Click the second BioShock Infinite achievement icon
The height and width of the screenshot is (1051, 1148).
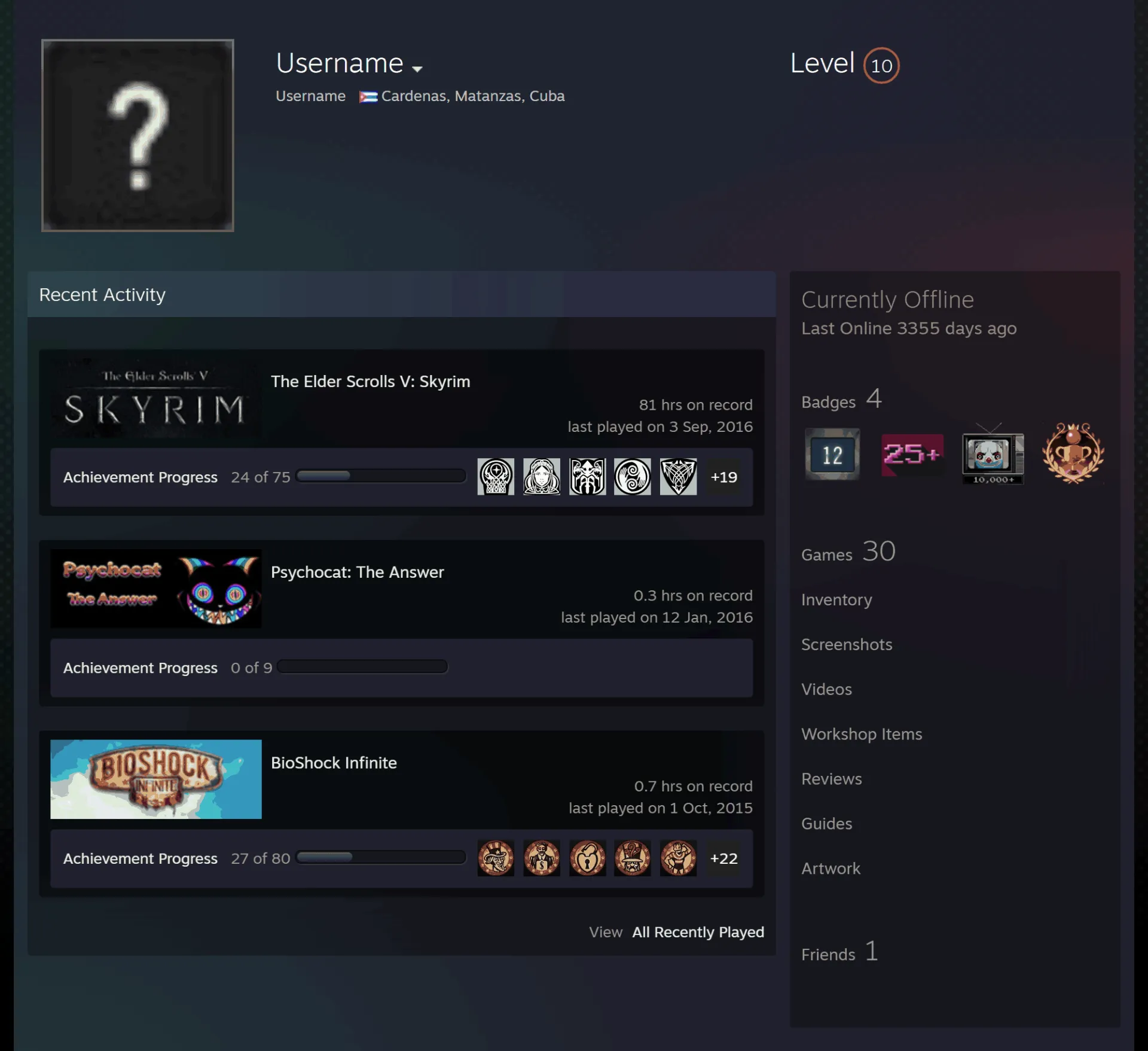[542, 858]
